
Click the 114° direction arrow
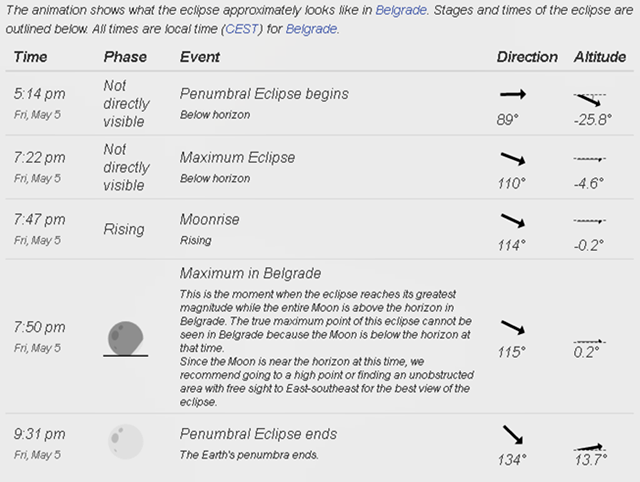tap(513, 220)
